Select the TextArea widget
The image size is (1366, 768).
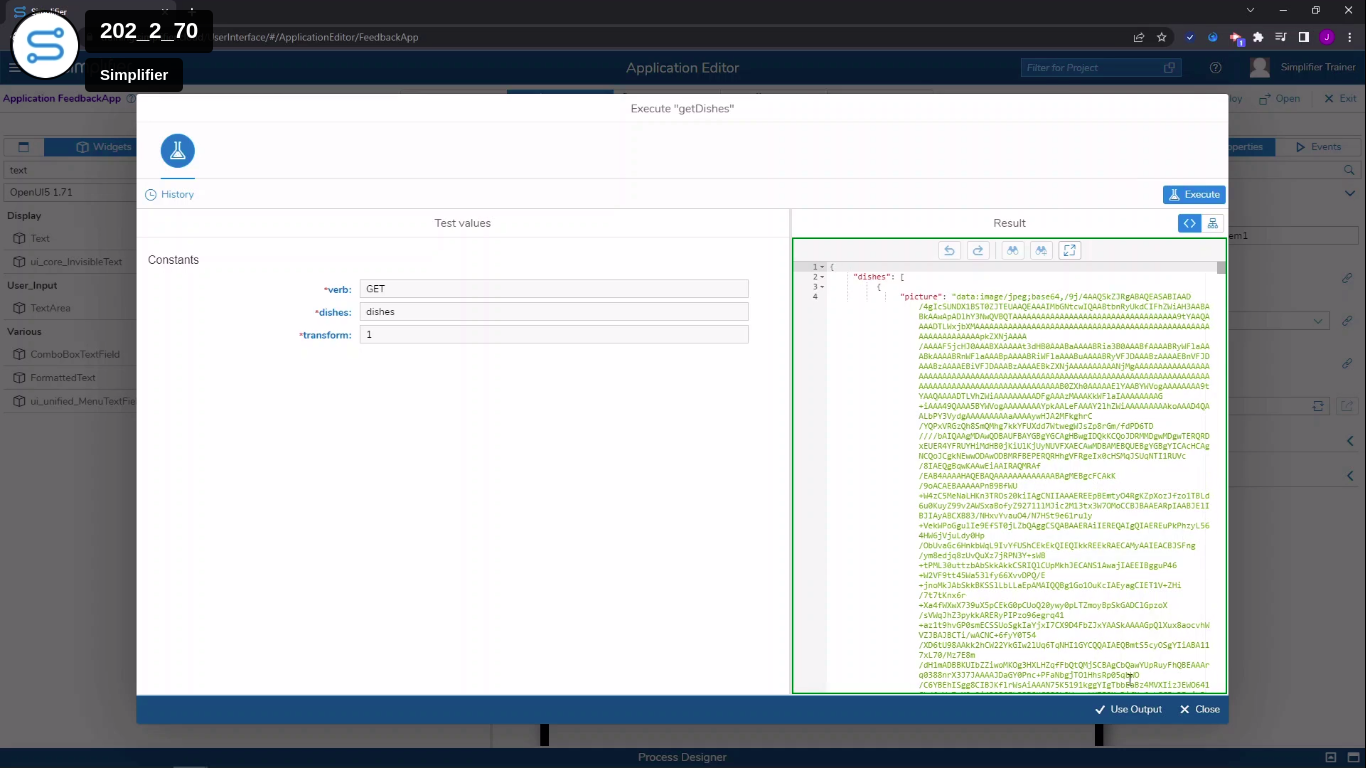click(50, 308)
